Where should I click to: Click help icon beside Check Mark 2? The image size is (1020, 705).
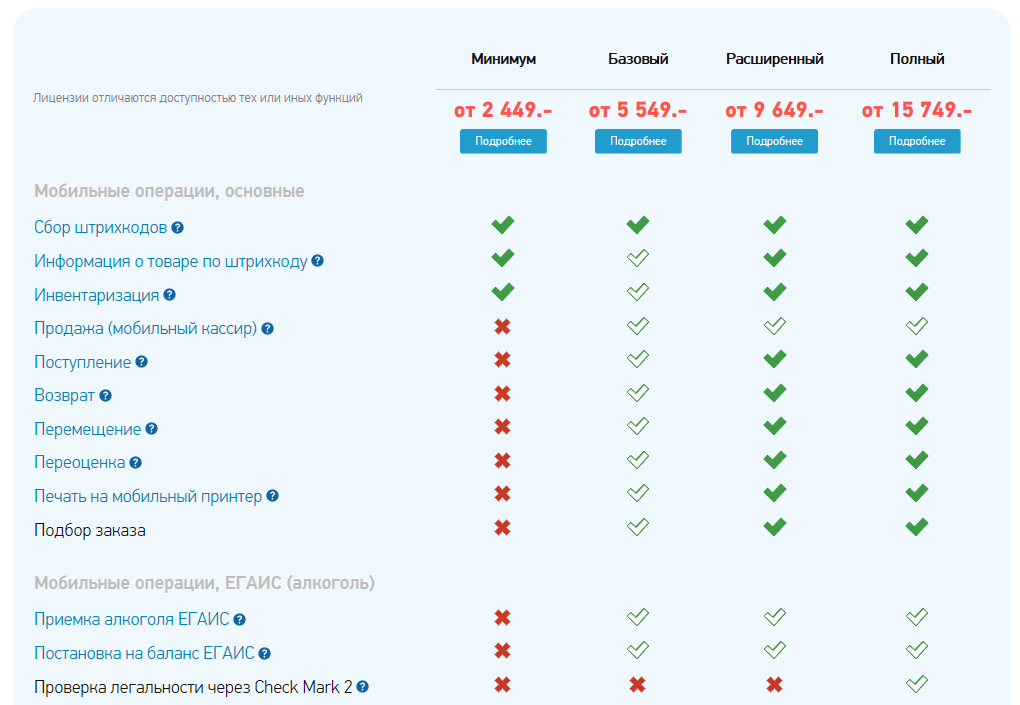(x=362, y=686)
